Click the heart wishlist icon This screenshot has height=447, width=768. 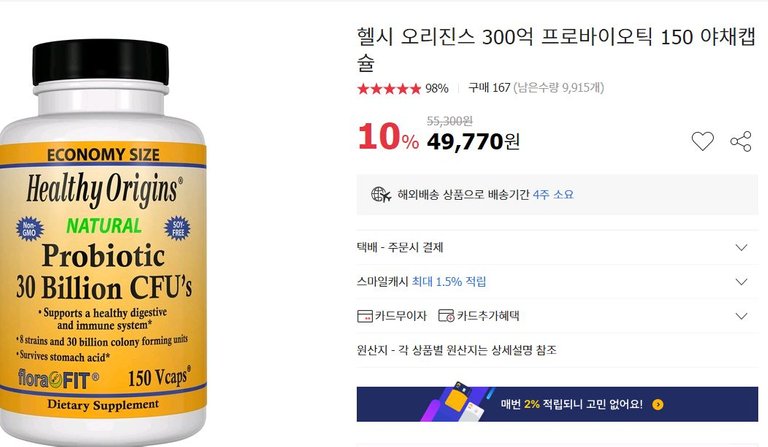point(702,141)
